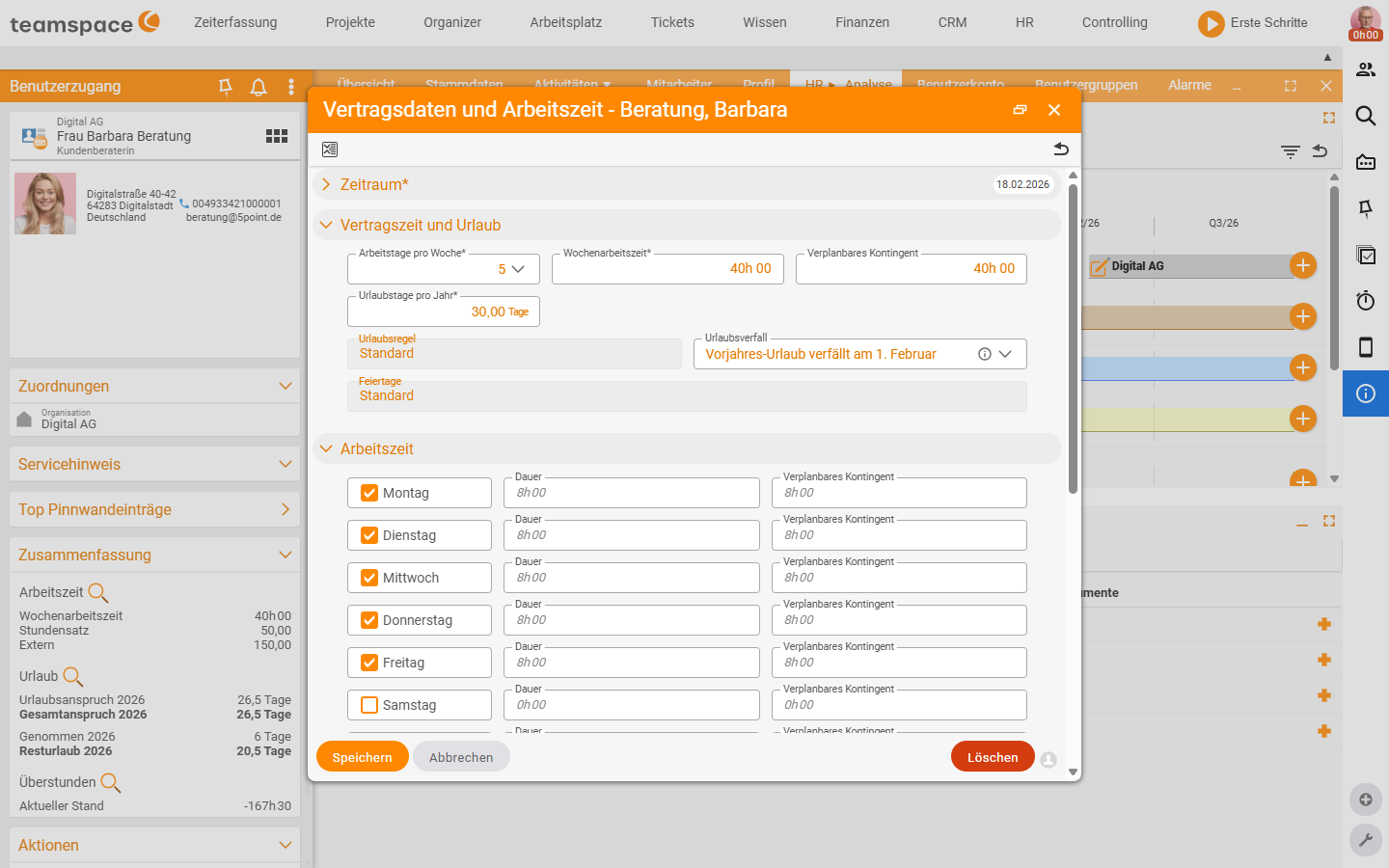
Task: Open the Controlling menu
Action: [x=1115, y=22]
